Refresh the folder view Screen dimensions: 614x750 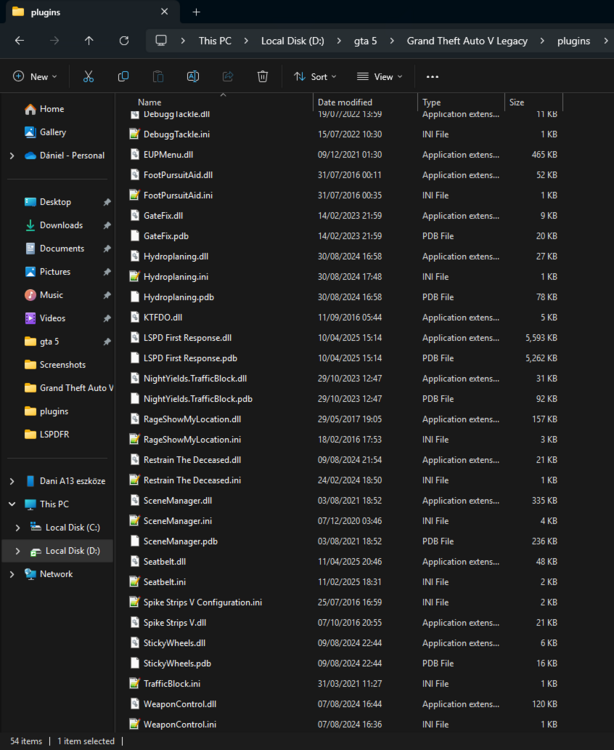click(124, 41)
